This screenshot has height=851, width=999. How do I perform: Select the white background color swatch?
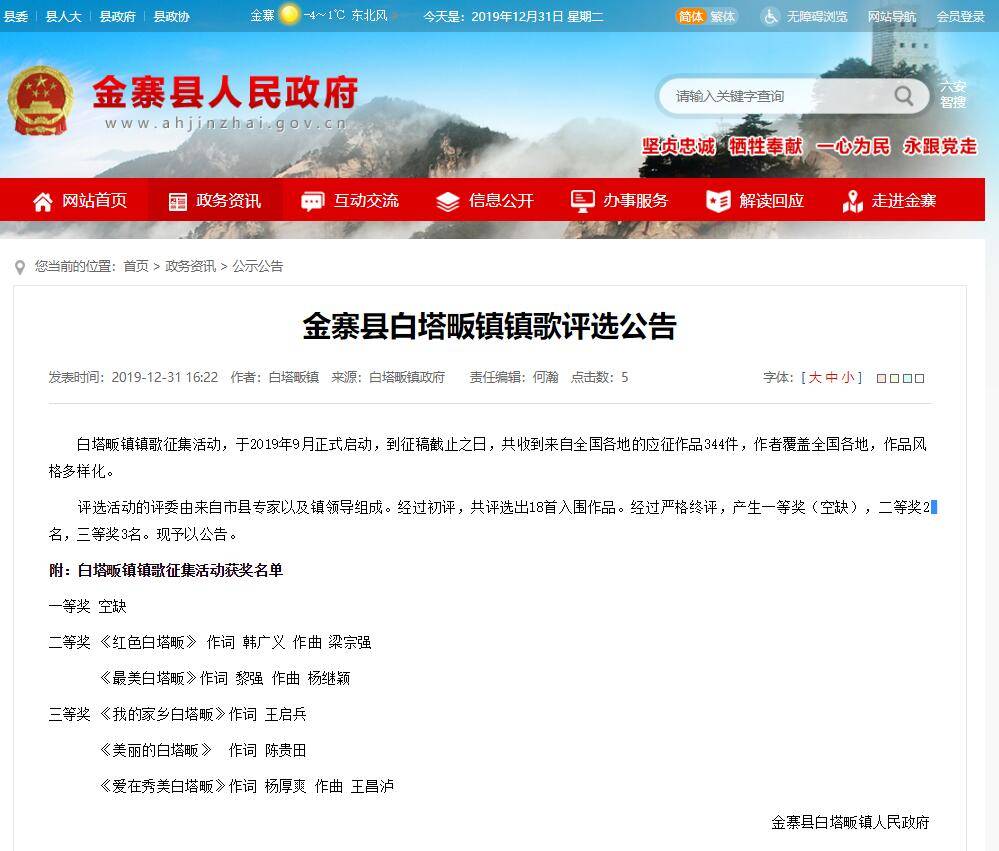(919, 378)
